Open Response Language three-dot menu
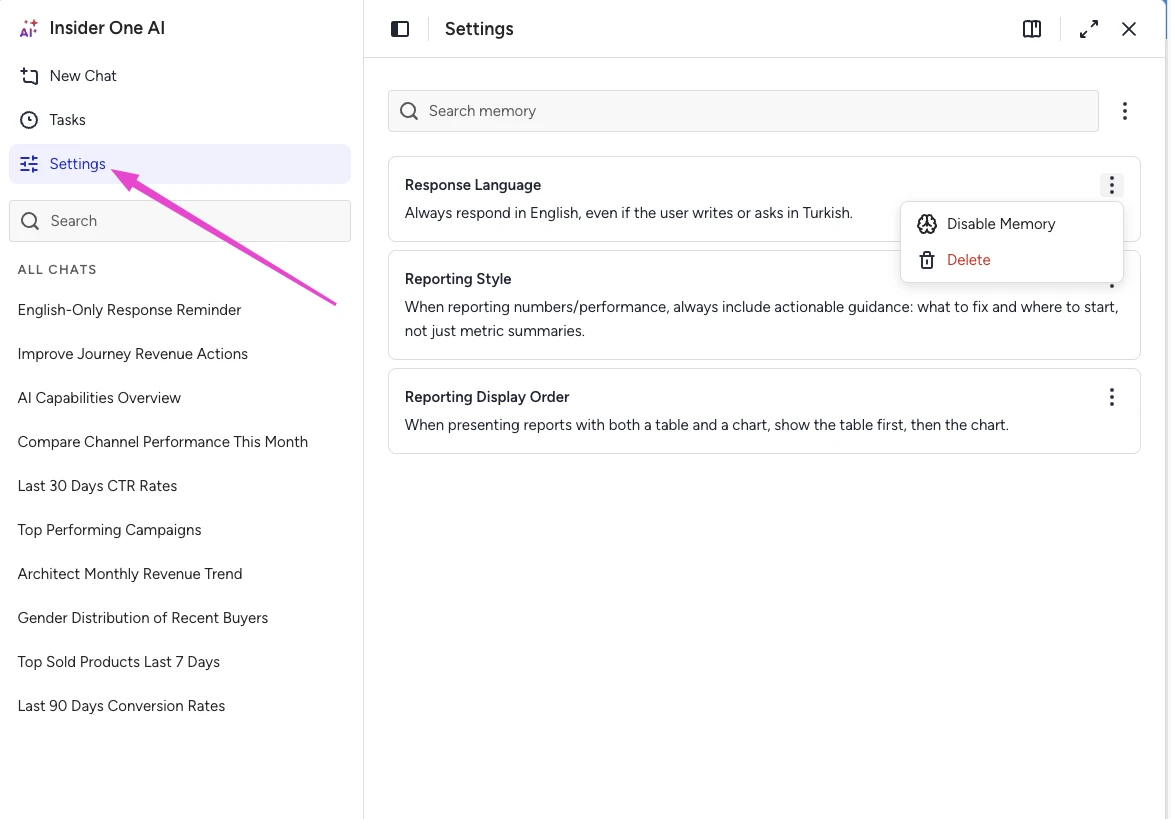Screen dimensions: 1171x819 point(1112,185)
